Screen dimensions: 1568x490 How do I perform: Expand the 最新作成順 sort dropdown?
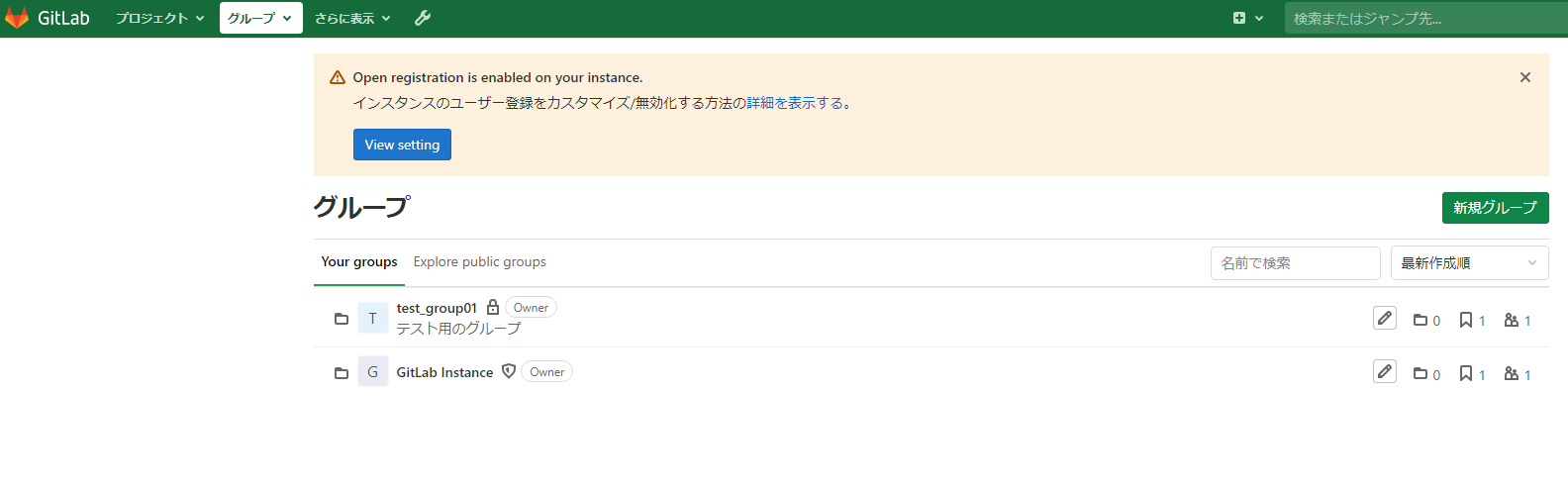coord(1469,263)
